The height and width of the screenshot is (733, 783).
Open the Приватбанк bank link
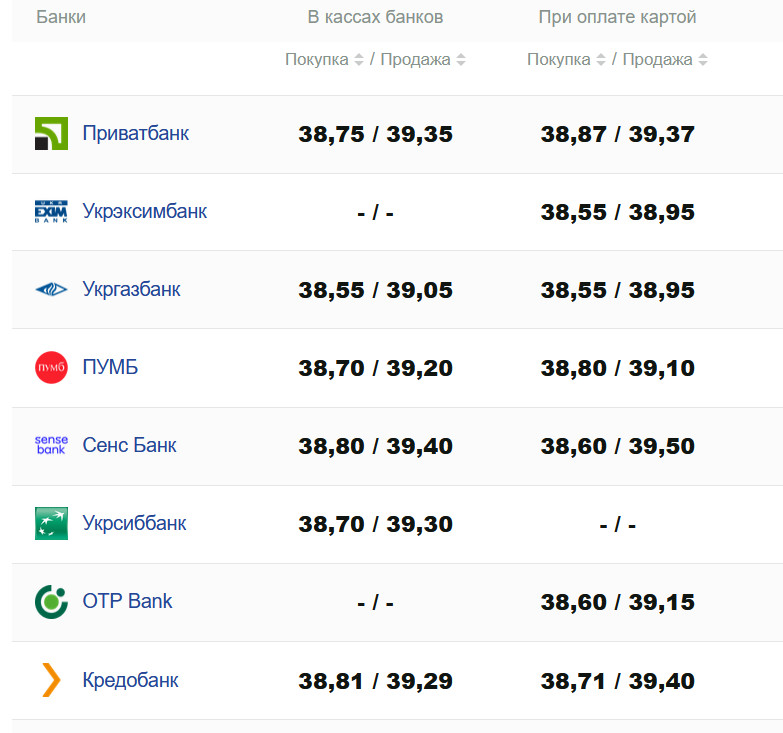136,133
